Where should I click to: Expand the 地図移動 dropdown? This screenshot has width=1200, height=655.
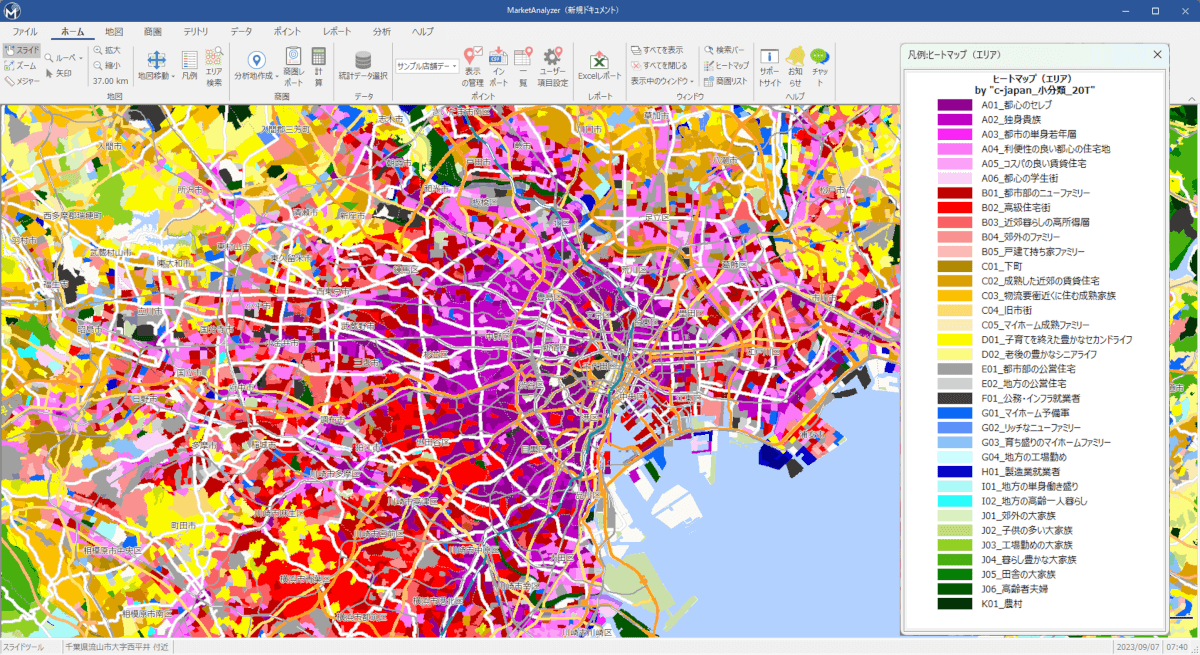(x=173, y=76)
